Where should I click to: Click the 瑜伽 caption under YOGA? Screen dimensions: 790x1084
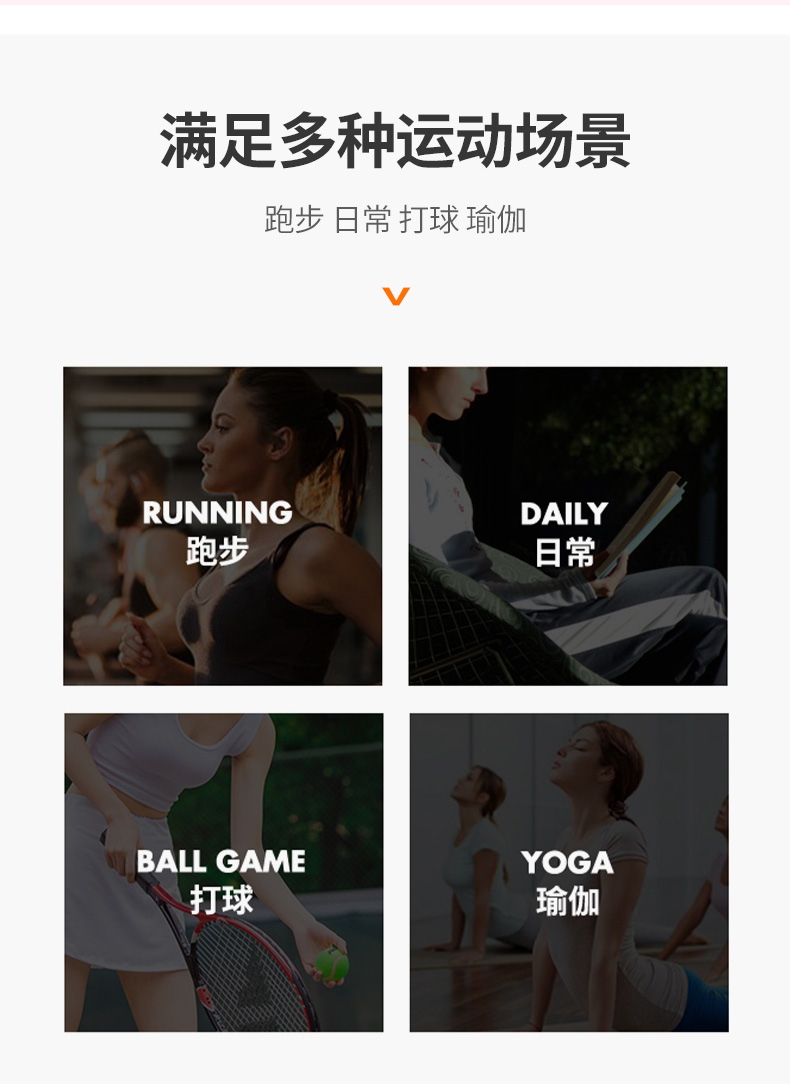pos(567,901)
